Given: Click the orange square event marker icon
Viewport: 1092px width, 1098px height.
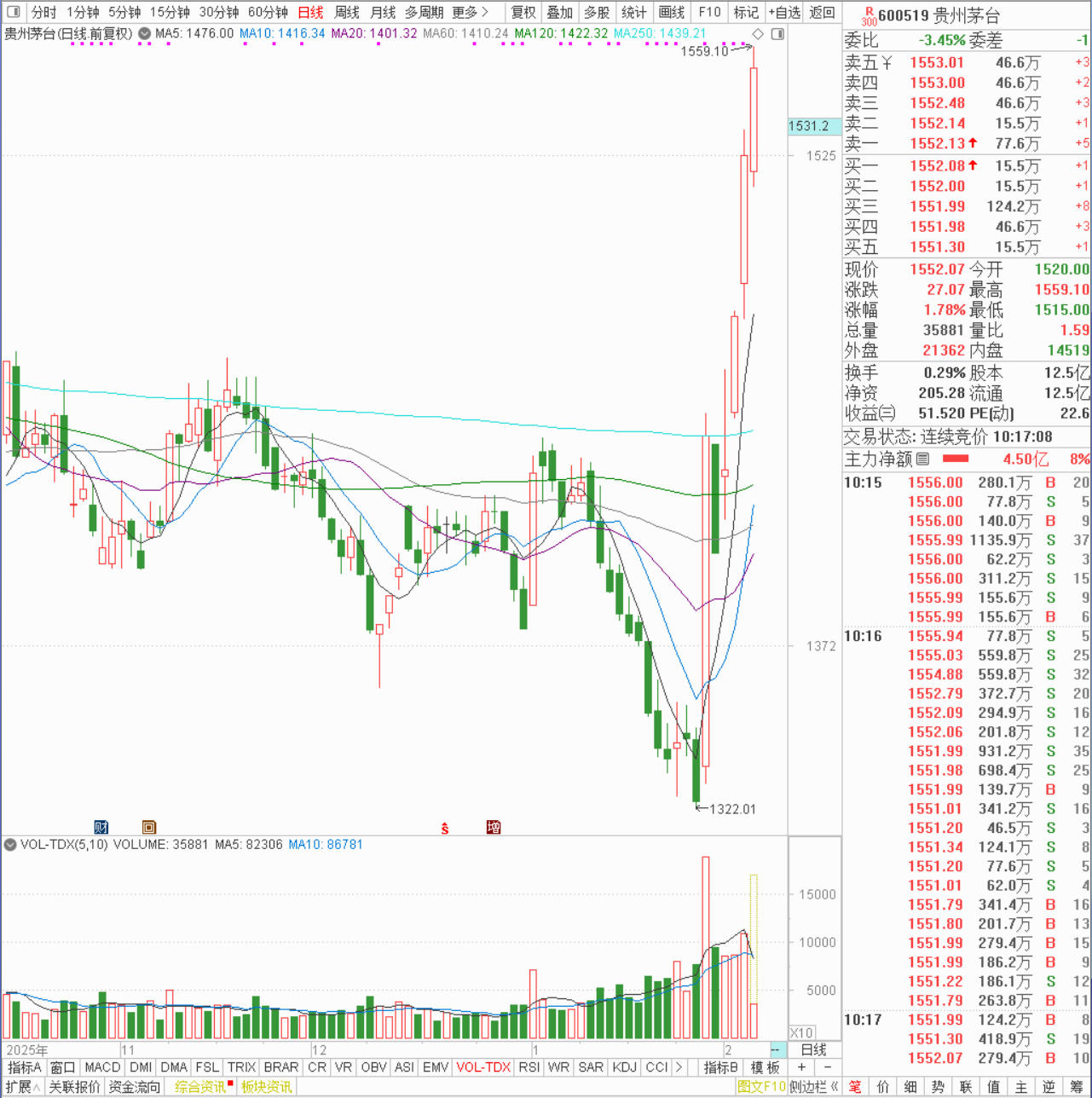Looking at the screenshot, I should (x=149, y=827).
